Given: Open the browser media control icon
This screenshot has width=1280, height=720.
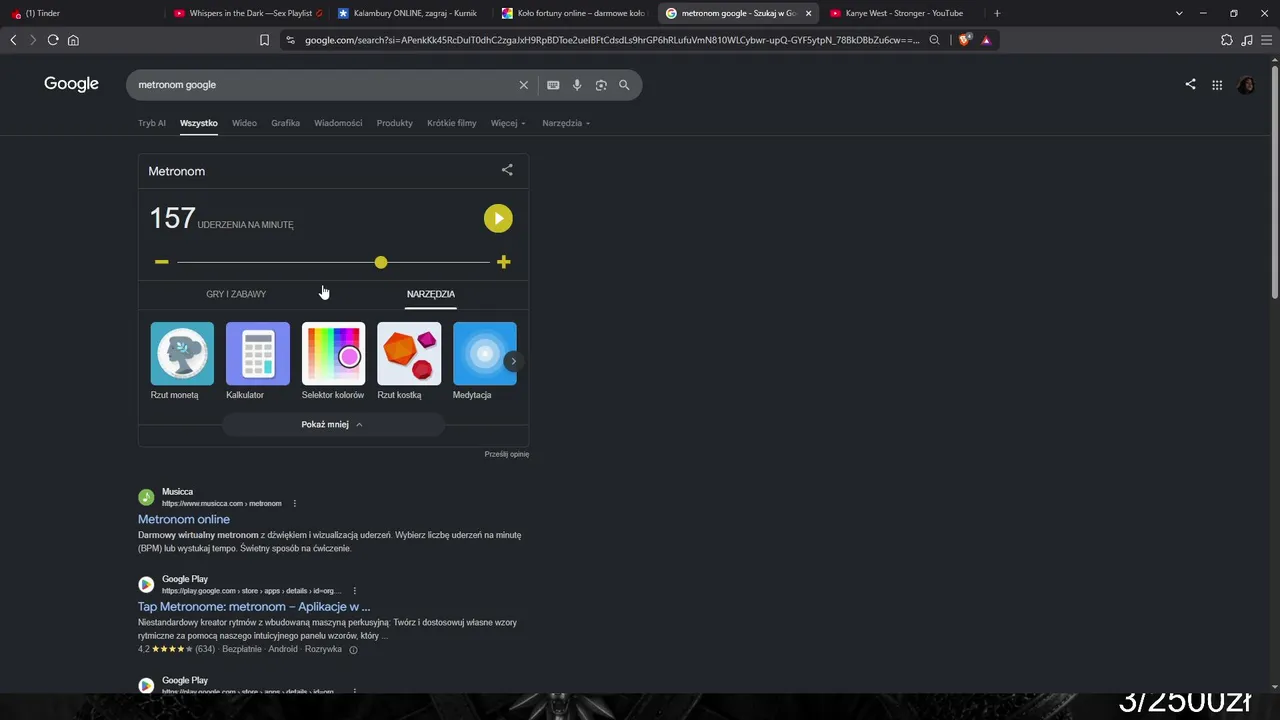Looking at the screenshot, I should tap(1247, 40).
